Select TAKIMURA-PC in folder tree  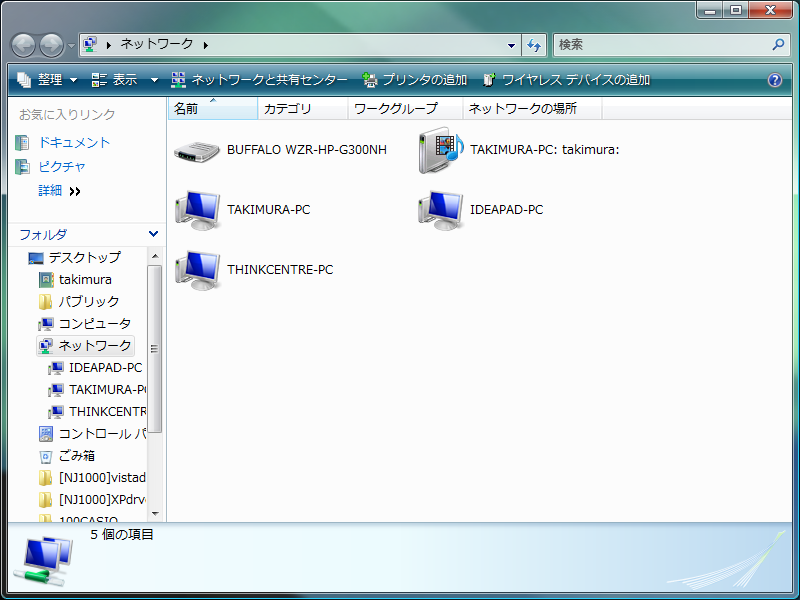click(108, 389)
